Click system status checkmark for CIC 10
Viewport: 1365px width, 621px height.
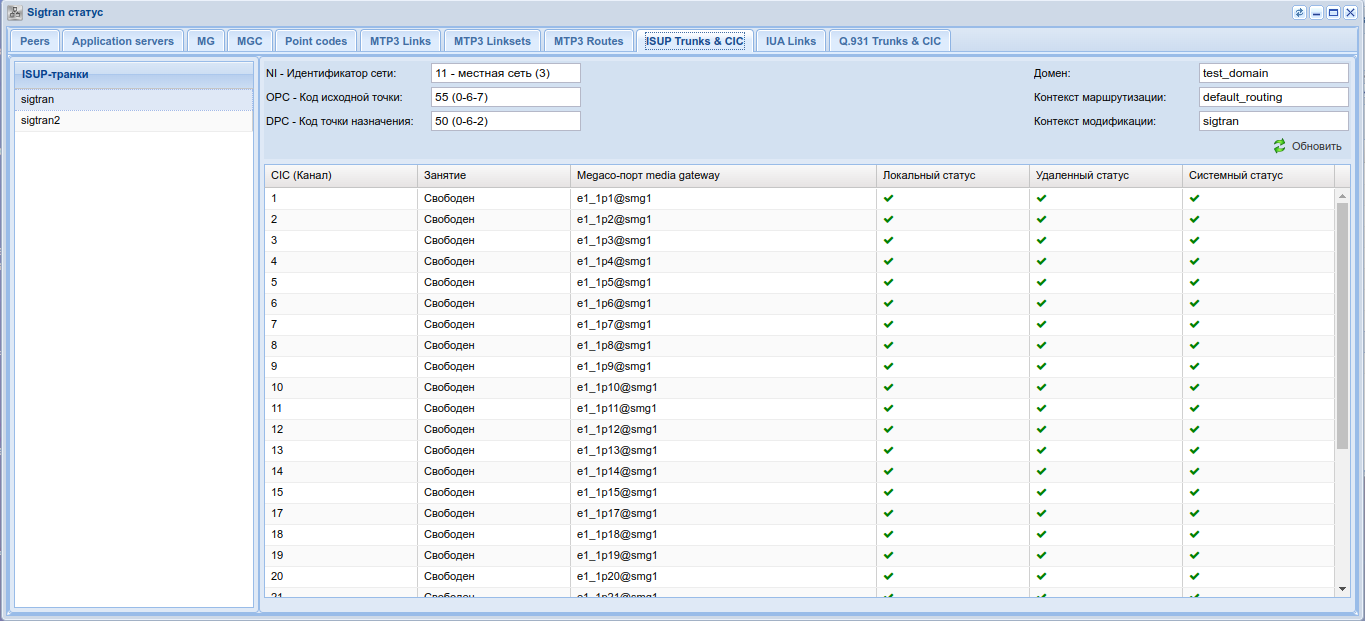point(1194,387)
